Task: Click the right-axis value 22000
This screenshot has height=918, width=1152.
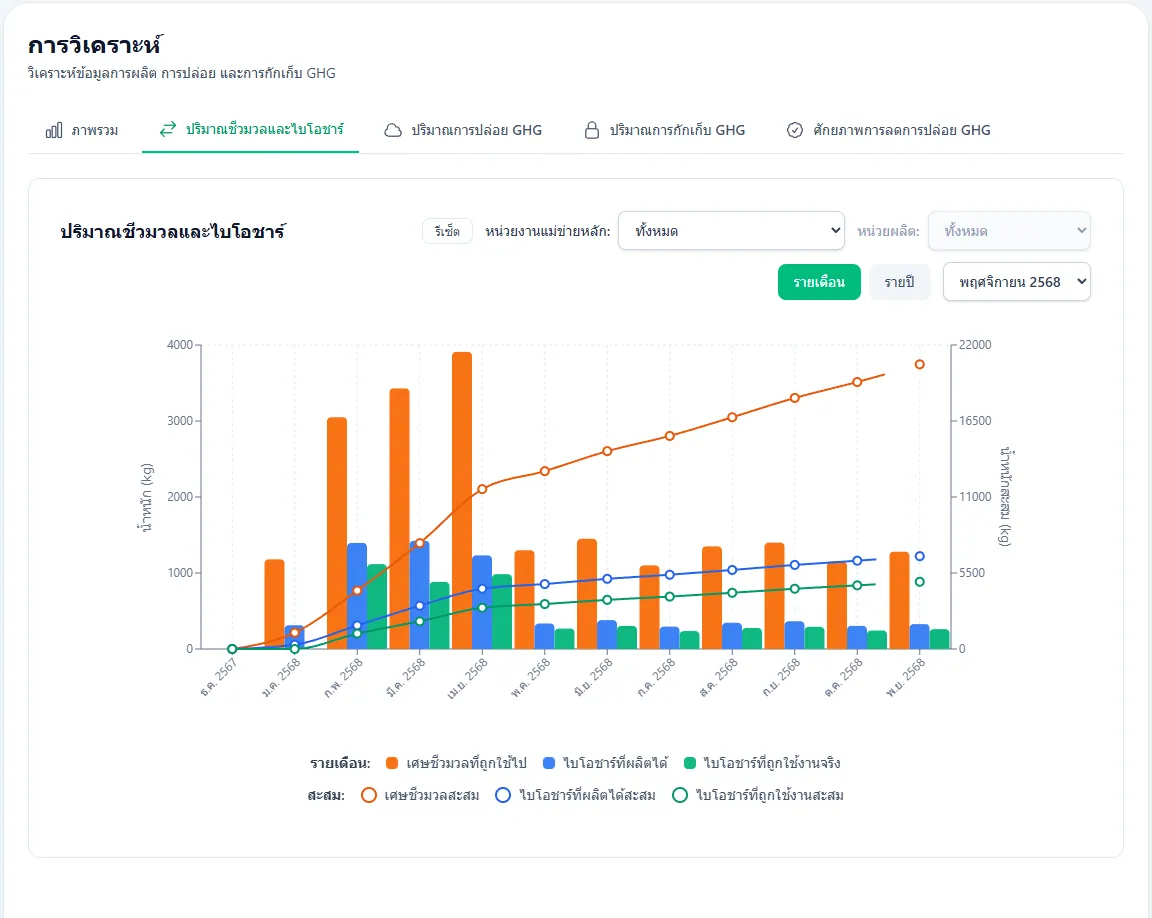Action: (975, 344)
